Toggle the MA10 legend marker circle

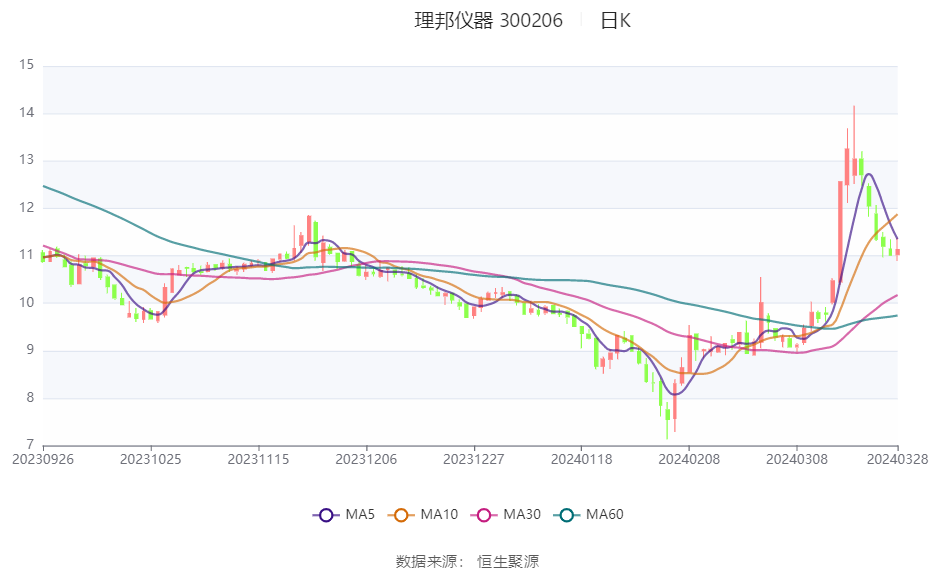(x=401, y=515)
